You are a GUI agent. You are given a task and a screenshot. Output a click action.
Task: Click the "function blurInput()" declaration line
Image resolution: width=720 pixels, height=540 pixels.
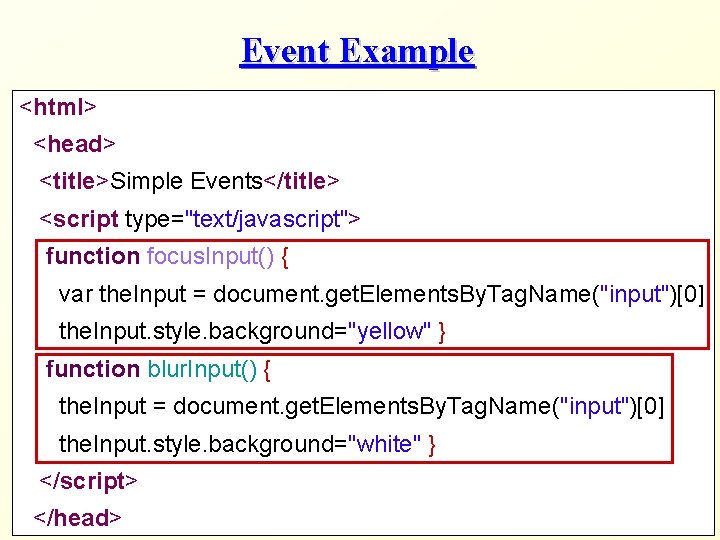point(158,369)
